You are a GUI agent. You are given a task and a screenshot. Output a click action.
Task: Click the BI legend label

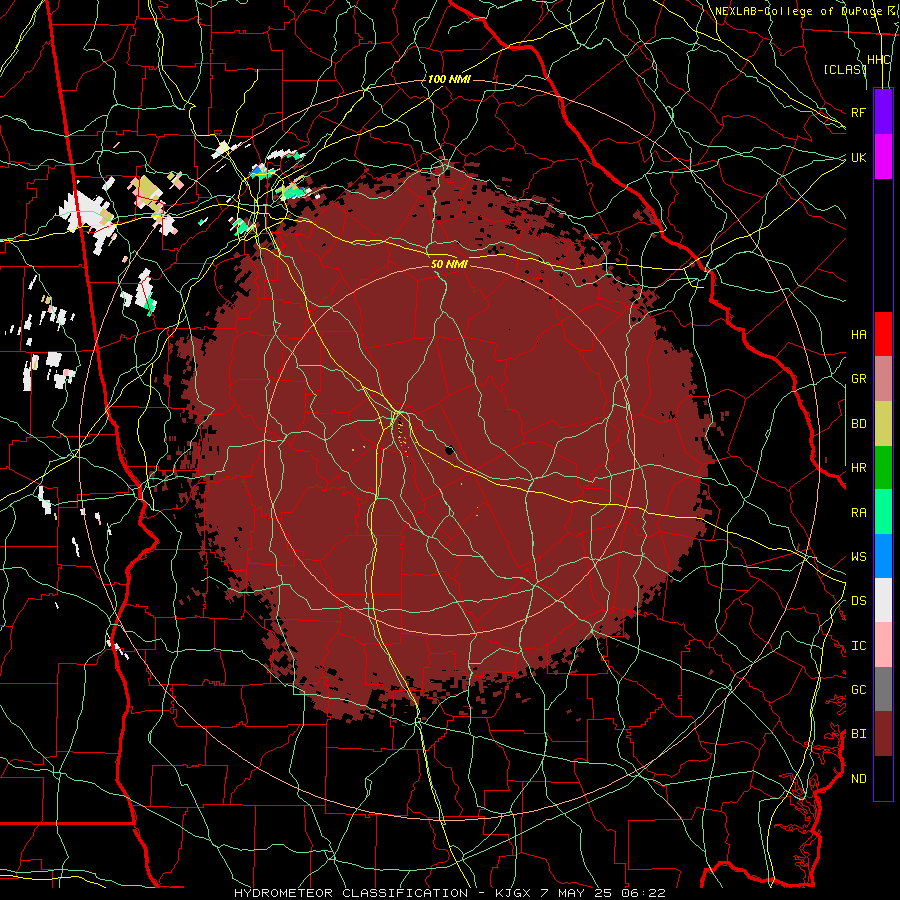pyautogui.click(x=858, y=734)
